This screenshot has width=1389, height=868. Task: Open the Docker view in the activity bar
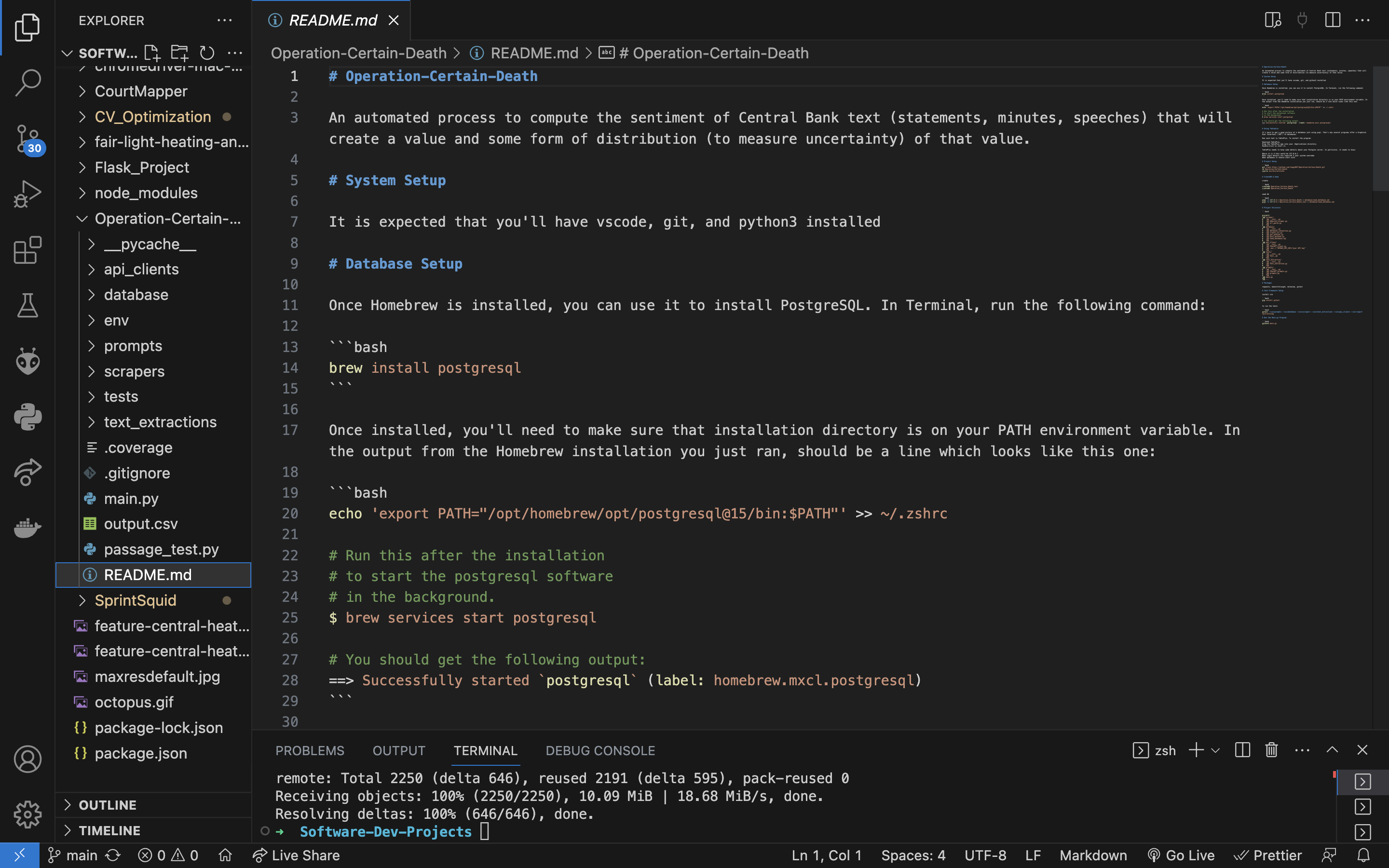click(27, 528)
